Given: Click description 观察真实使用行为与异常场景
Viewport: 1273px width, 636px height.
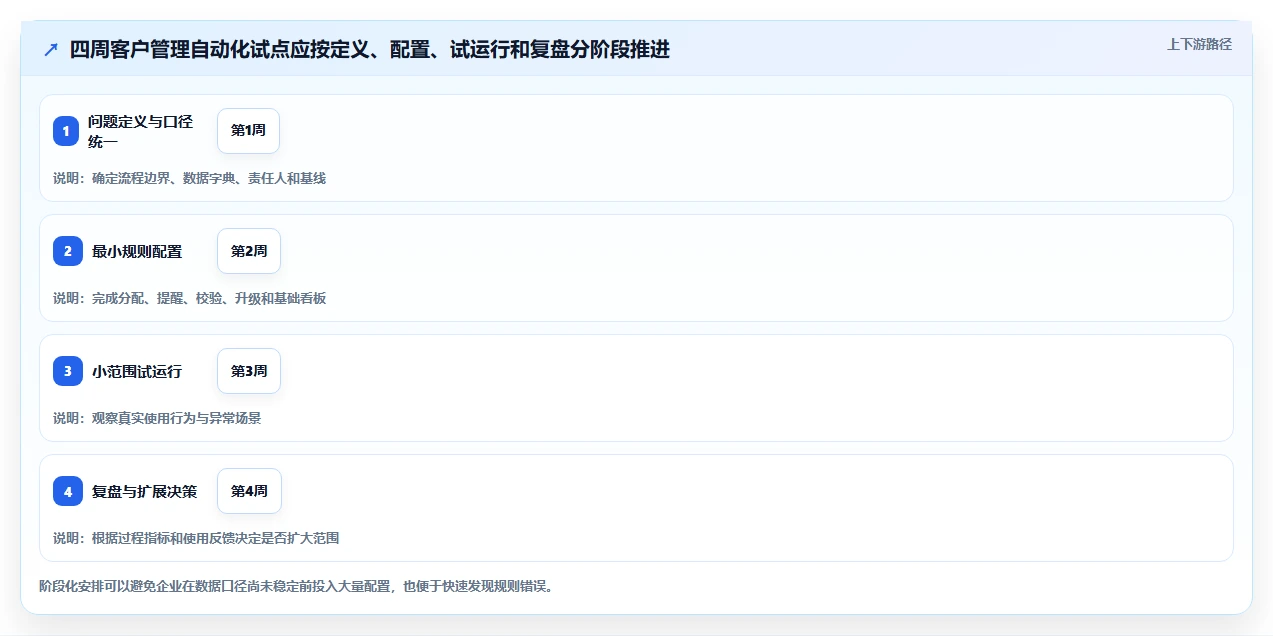Looking at the screenshot, I should tap(177, 418).
